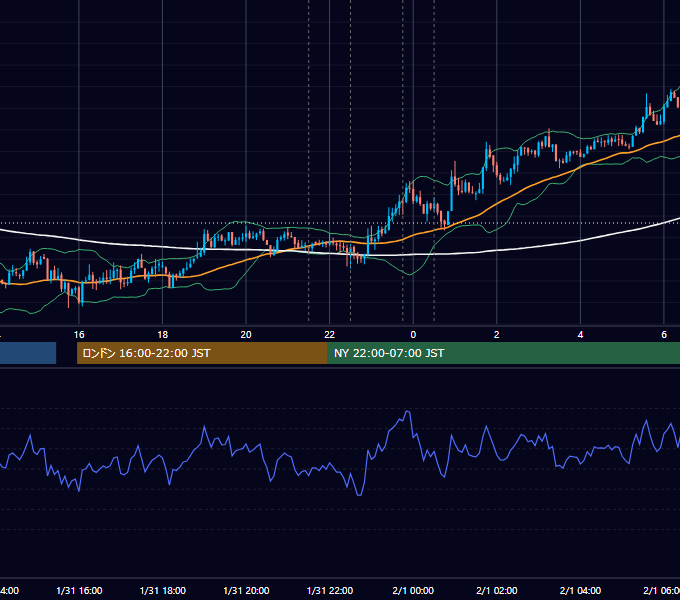The height and width of the screenshot is (600, 680).
Task: Click the 2/1 04:00 date label
Action: pos(580,590)
